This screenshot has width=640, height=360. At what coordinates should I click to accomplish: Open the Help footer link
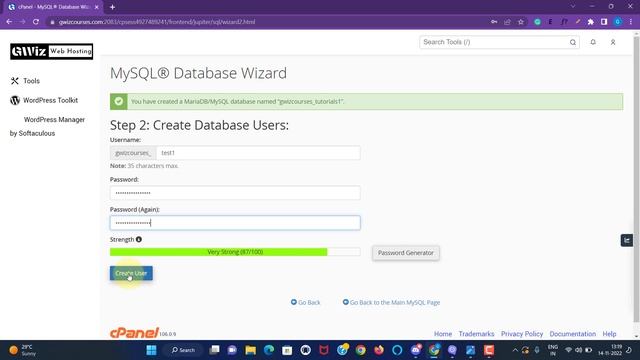coord(609,334)
